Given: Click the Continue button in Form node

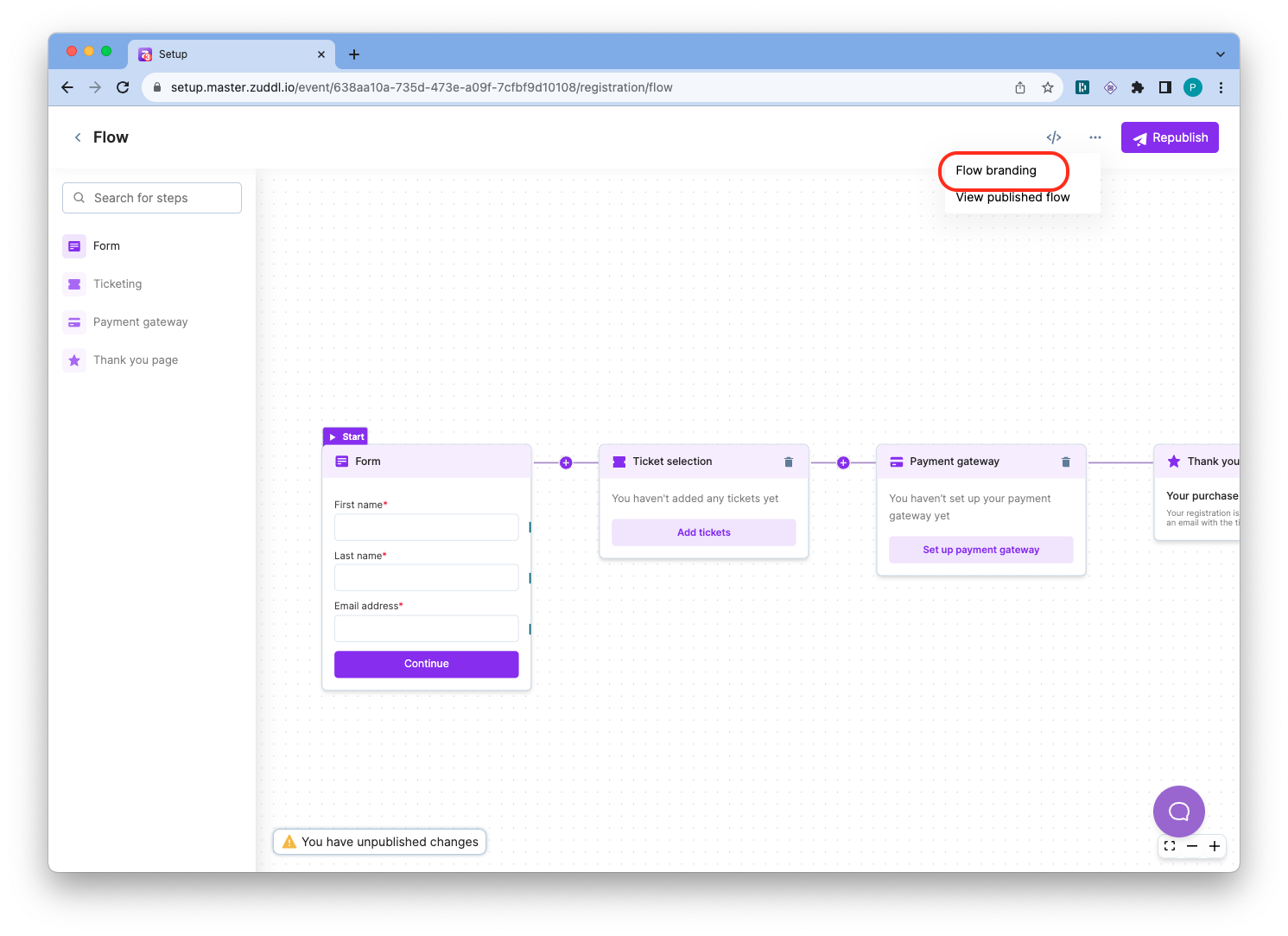Looking at the screenshot, I should click(427, 664).
